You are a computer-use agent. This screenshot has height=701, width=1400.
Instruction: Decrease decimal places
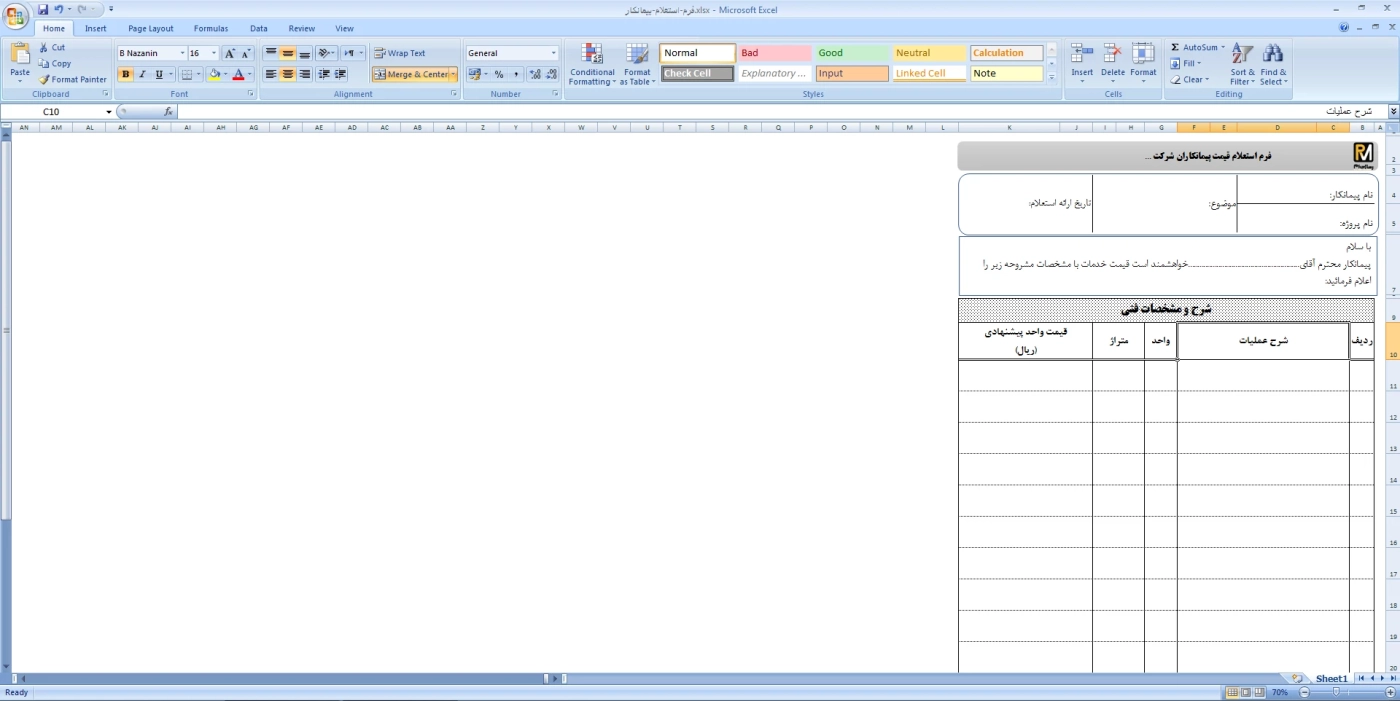point(552,74)
